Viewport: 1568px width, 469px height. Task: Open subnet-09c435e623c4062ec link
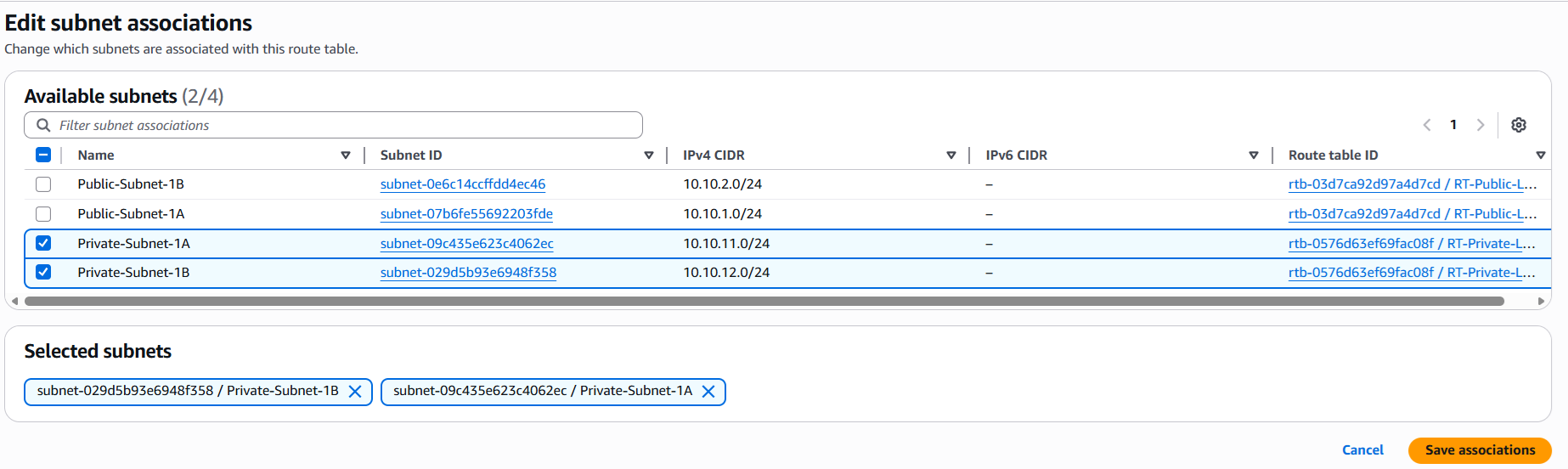pos(466,244)
